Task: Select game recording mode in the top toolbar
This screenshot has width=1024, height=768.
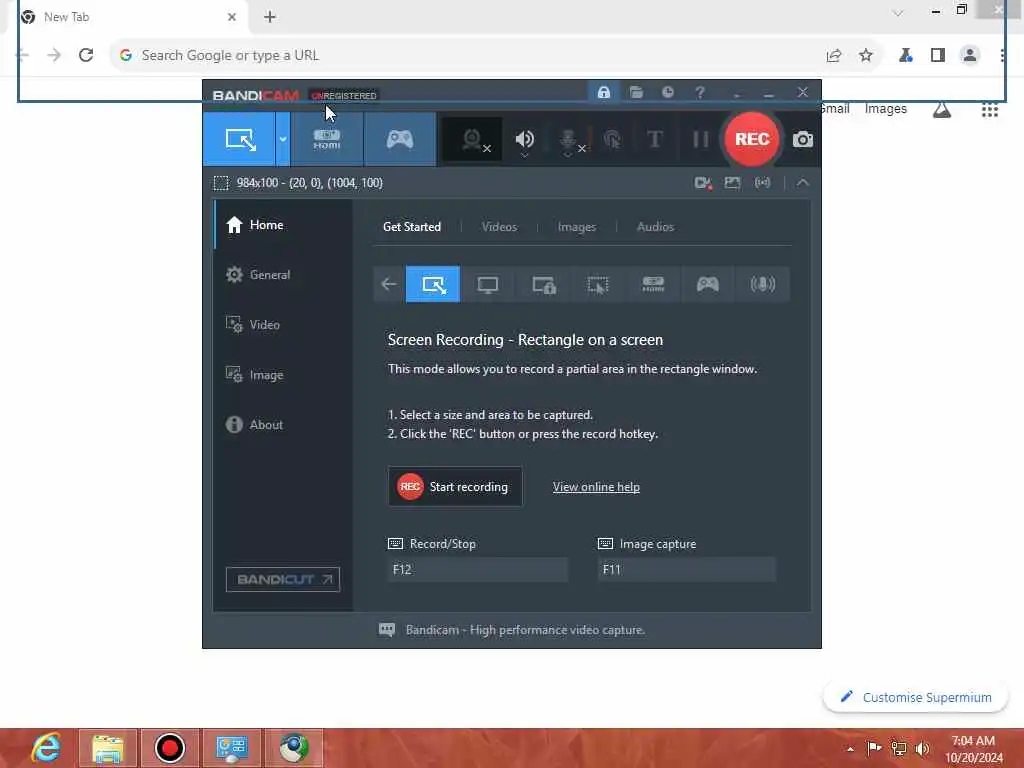Action: 400,139
